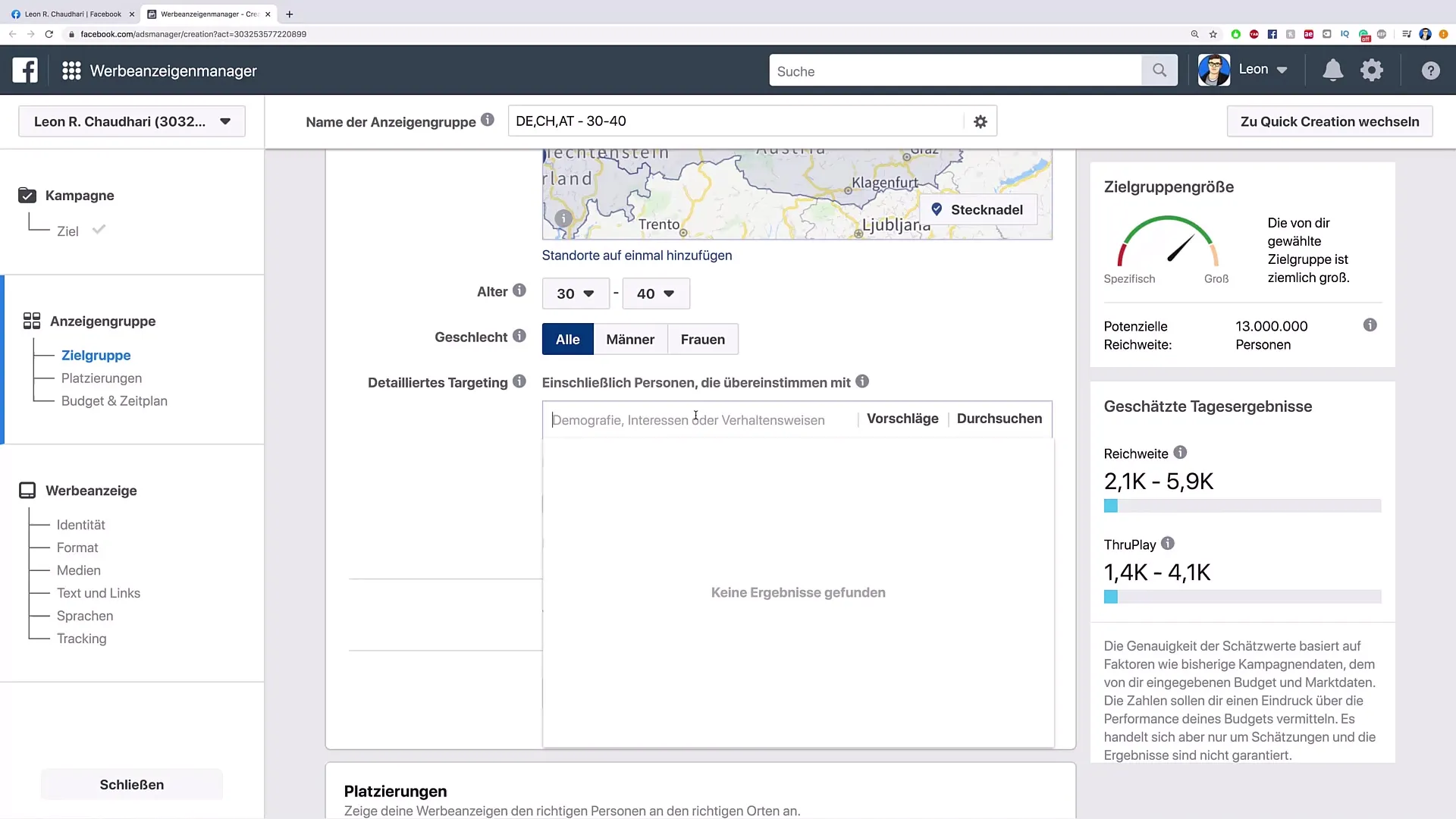Click audience size gauge meter
Image resolution: width=1456 pixels, height=819 pixels.
coord(1168,241)
